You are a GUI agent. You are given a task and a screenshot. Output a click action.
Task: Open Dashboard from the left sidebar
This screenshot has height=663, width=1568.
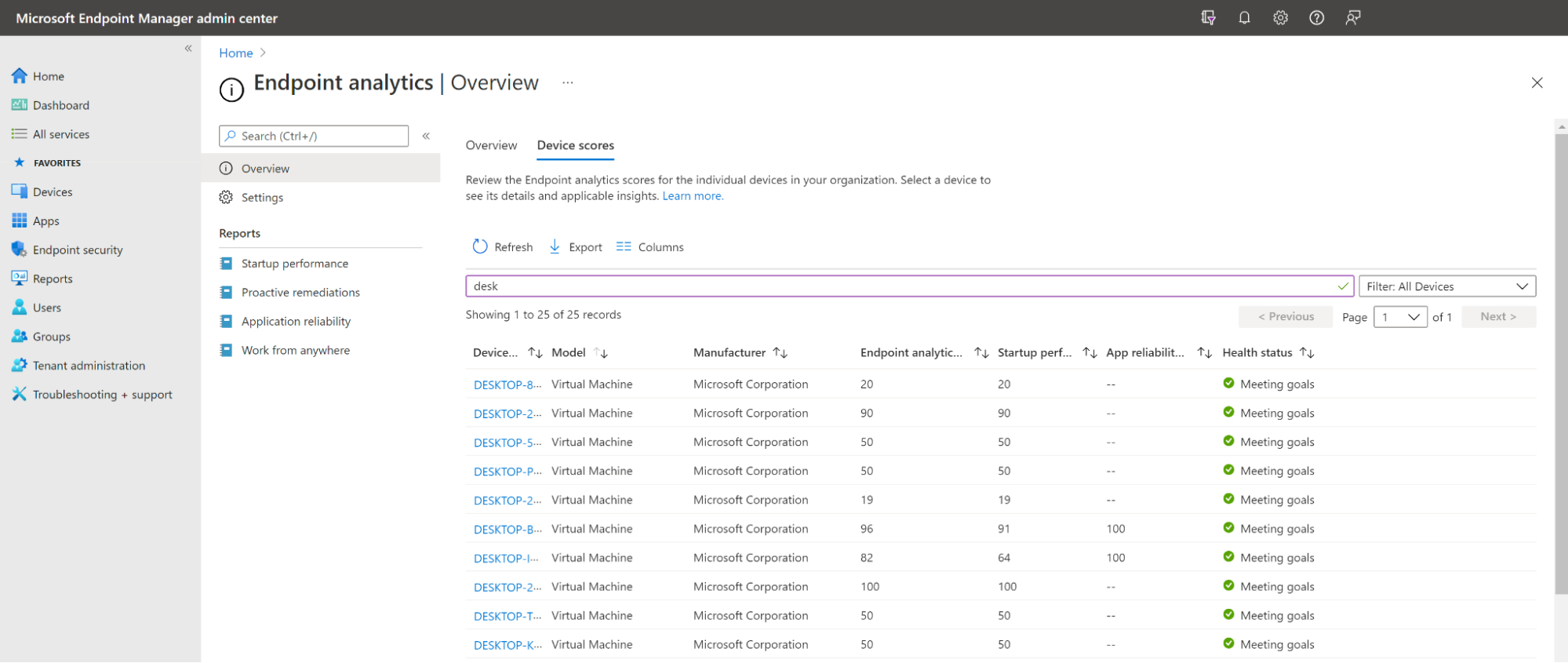pyautogui.click(x=60, y=105)
